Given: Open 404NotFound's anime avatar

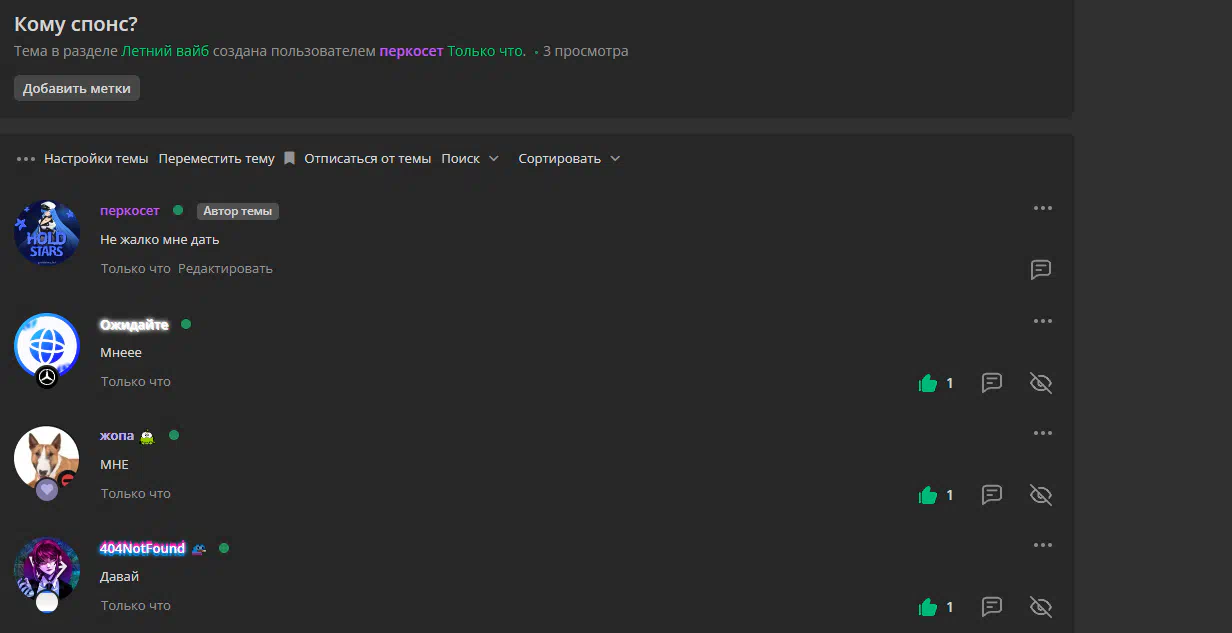Looking at the screenshot, I should [x=47, y=570].
